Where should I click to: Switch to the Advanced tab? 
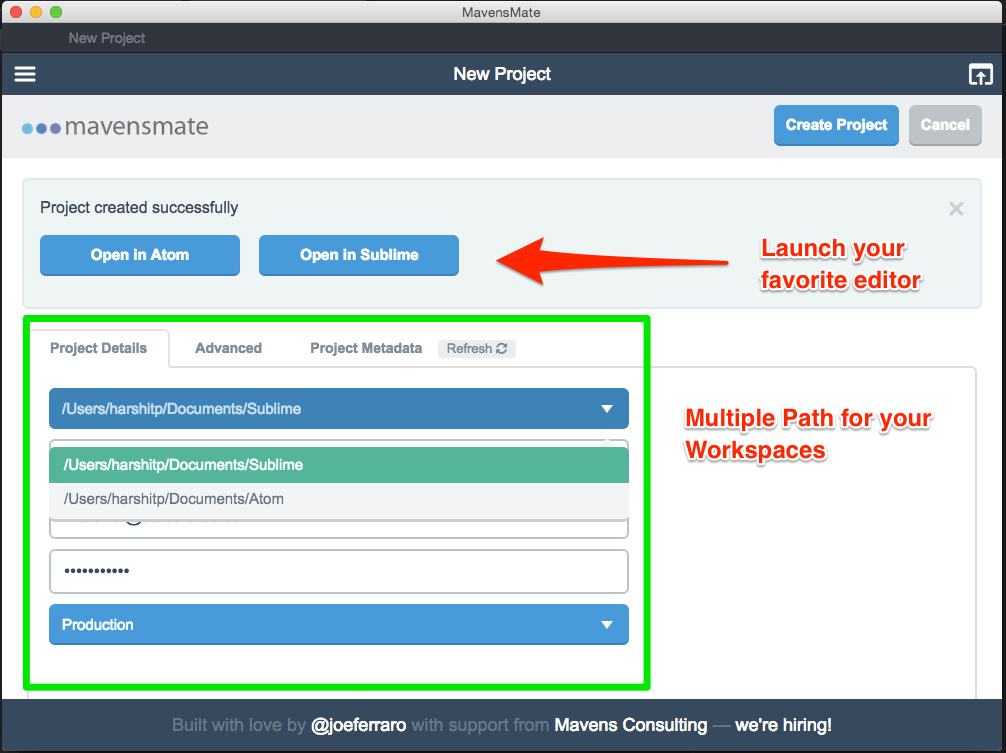[x=228, y=348]
